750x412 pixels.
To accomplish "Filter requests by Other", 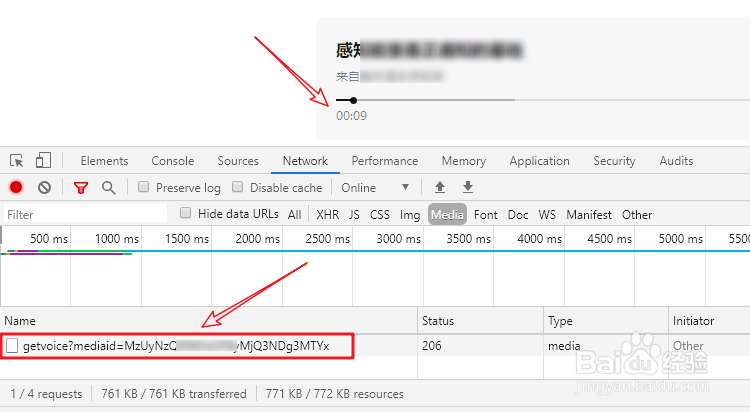I will [637, 215].
